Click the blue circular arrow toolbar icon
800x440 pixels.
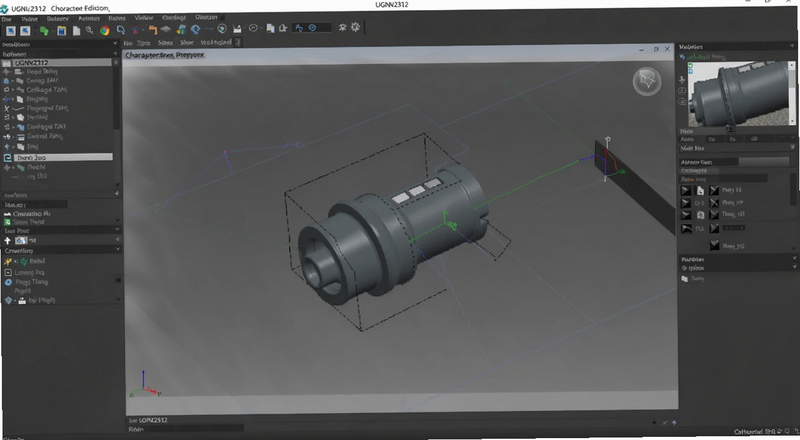point(195,30)
